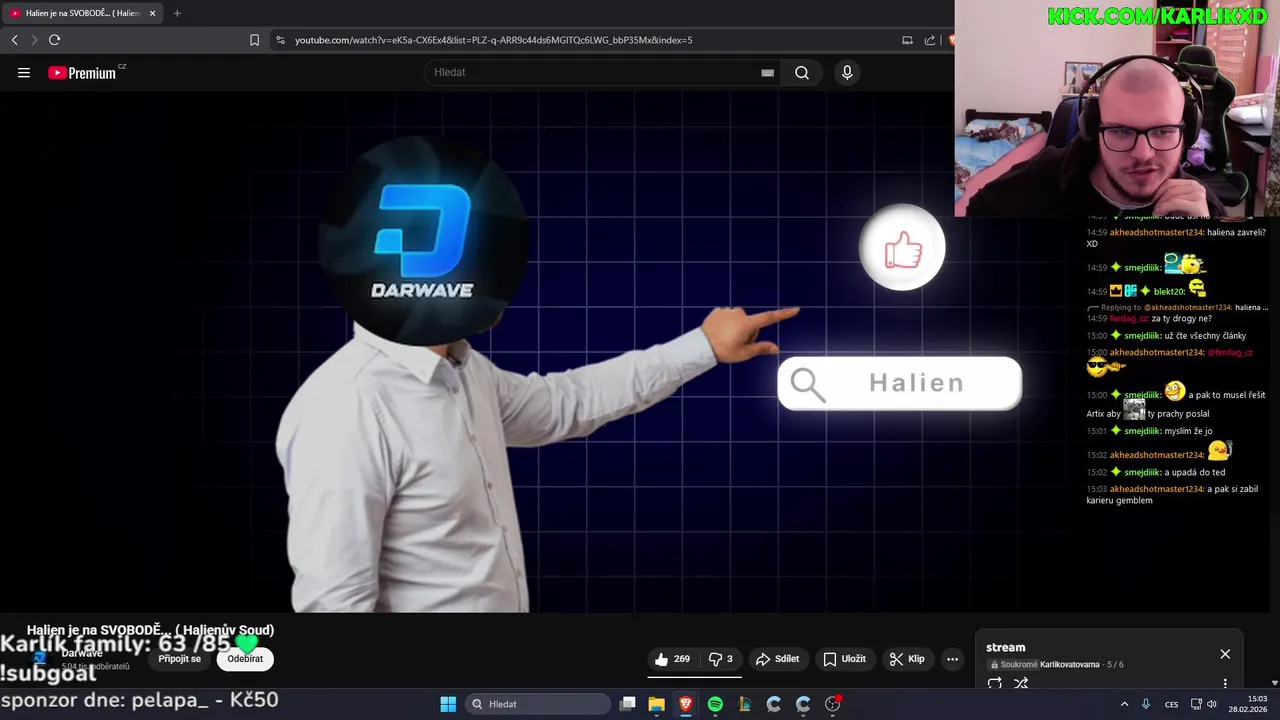Image resolution: width=1280 pixels, height=720 pixels.
Task: Start voice search with microphone icon
Action: pos(847,73)
